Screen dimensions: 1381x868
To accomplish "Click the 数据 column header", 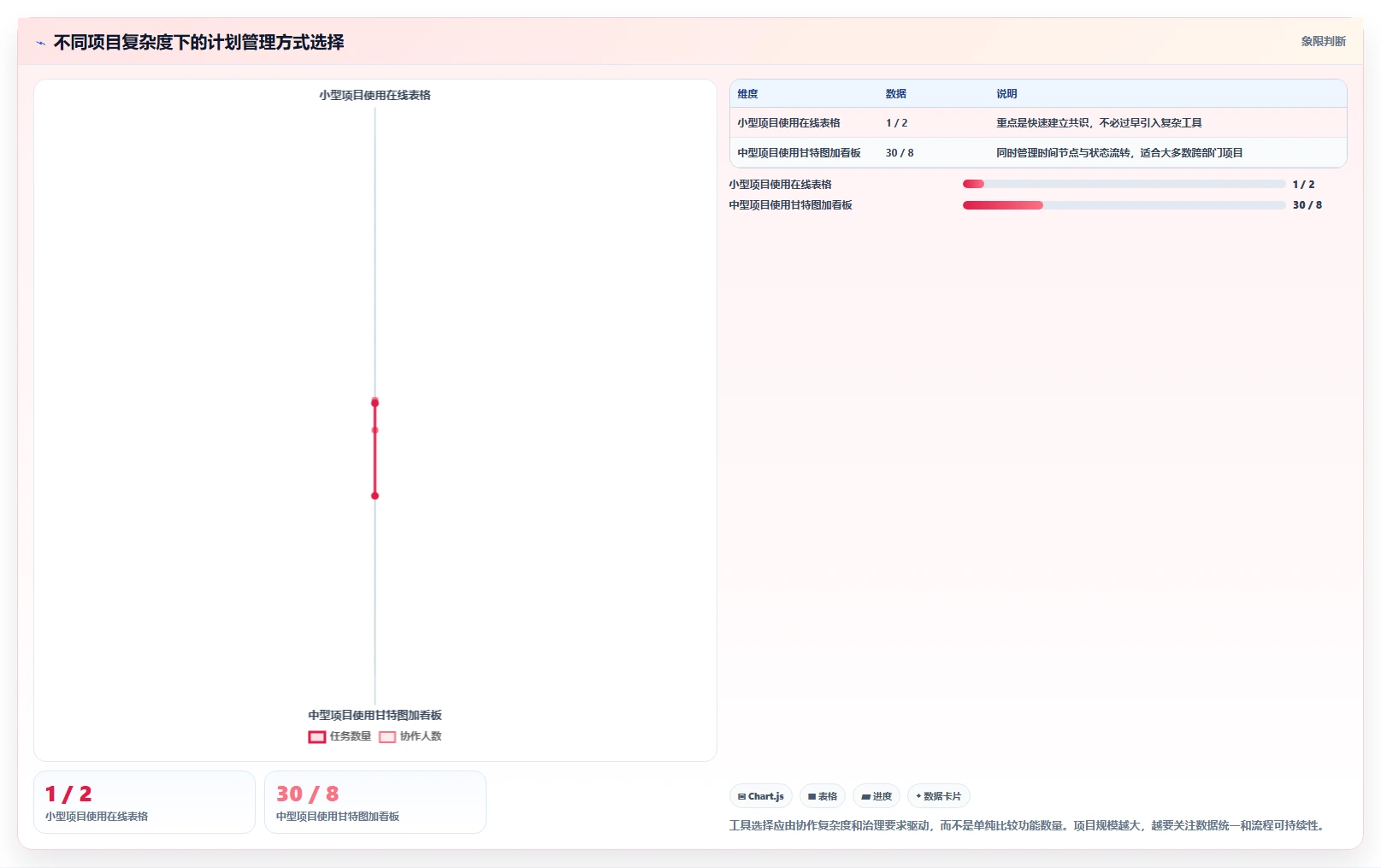I will click(x=895, y=94).
